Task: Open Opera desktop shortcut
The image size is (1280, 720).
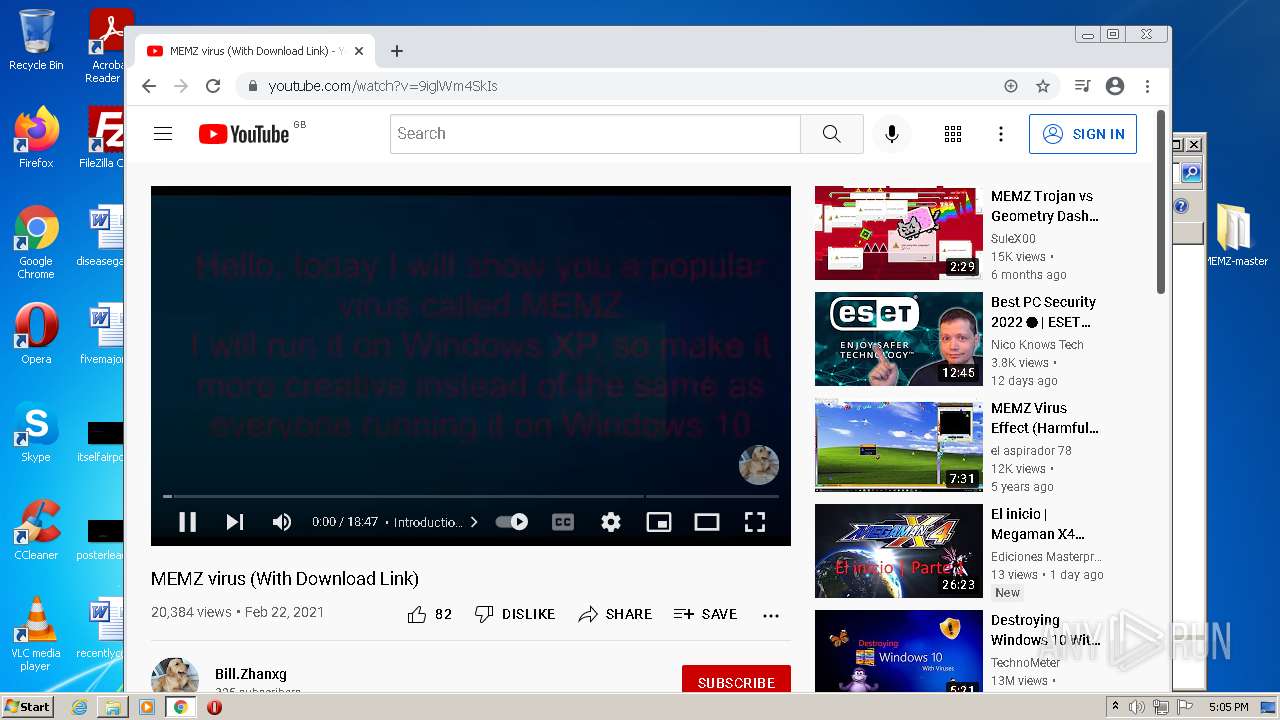Action: click(36, 334)
